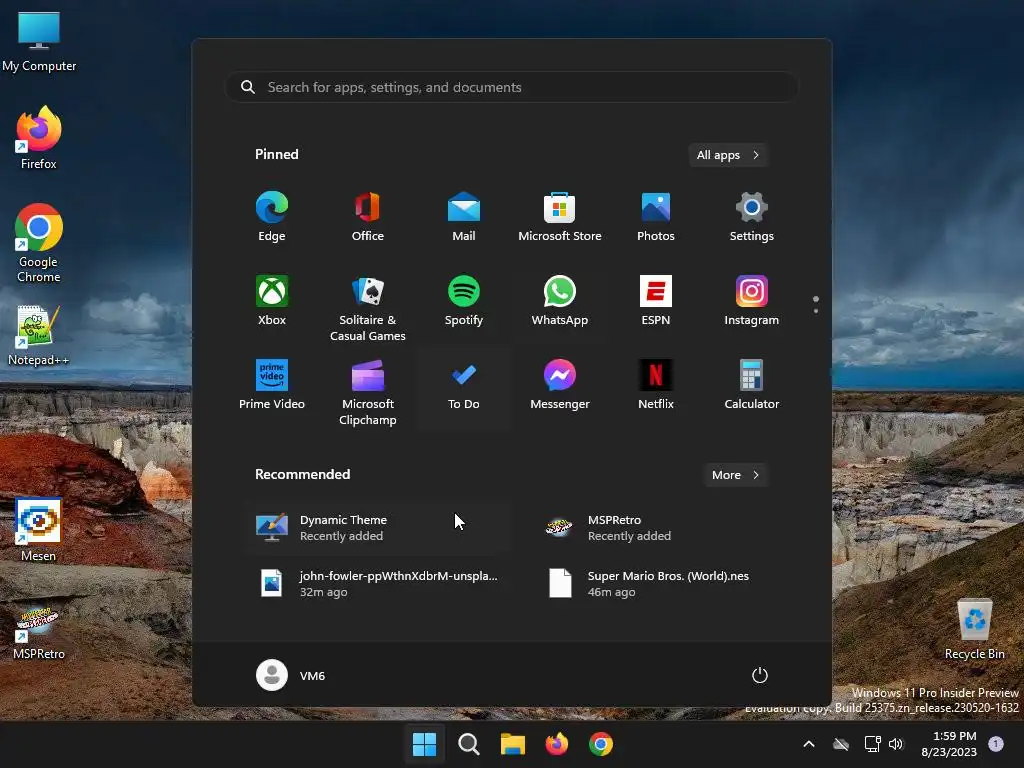The height and width of the screenshot is (768, 1024).
Task: Open Super Mario Bros. (World).nes file
Action: point(665,584)
